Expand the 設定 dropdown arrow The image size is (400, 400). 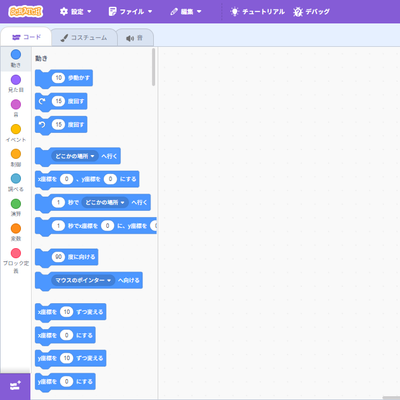coord(89,12)
